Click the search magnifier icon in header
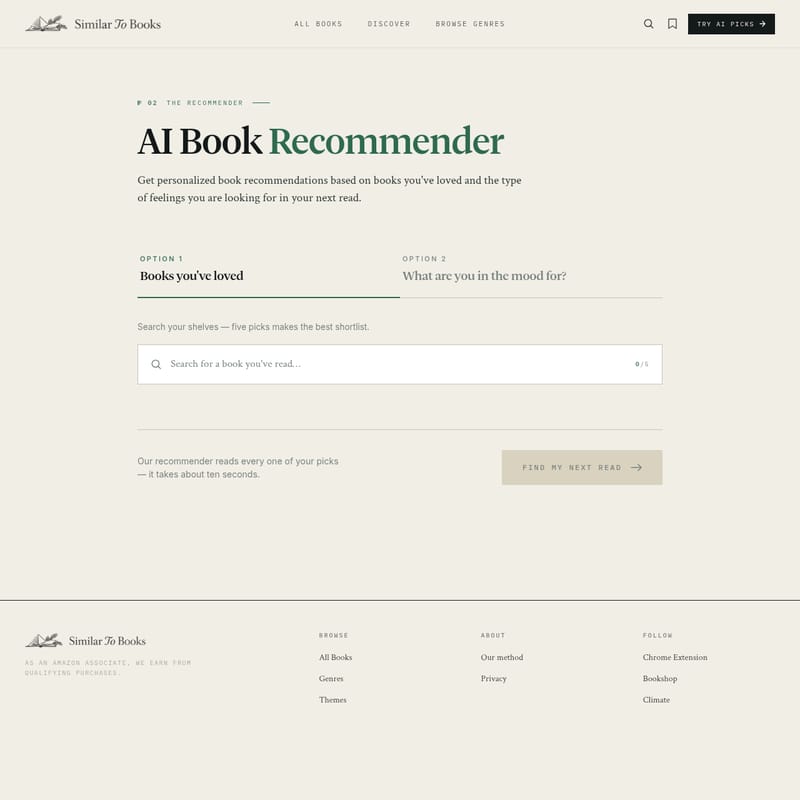The width and height of the screenshot is (800, 800). pos(648,24)
